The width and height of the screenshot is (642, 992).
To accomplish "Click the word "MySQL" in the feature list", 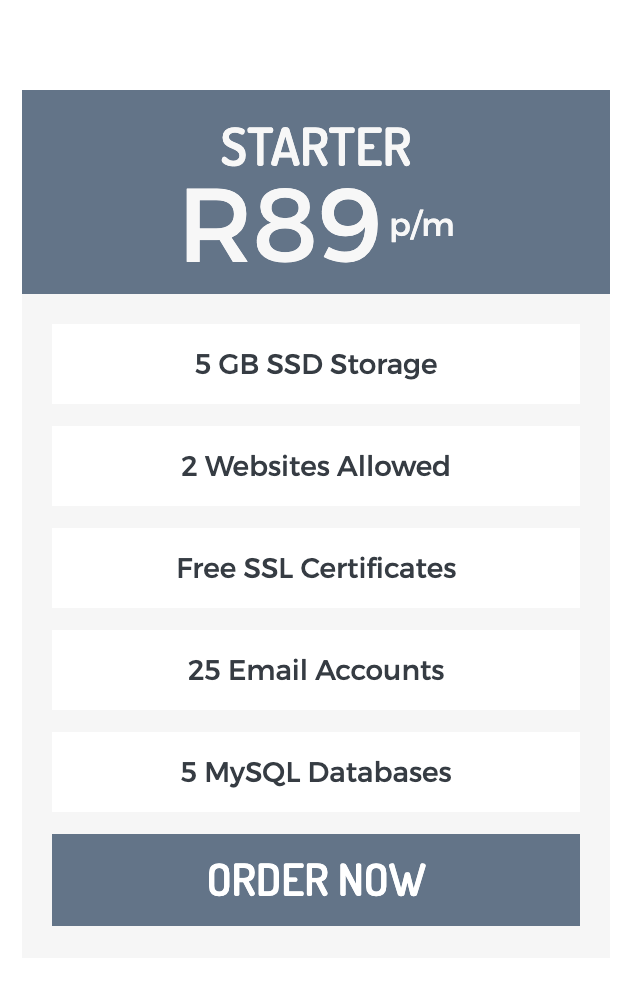I will (x=253, y=772).
